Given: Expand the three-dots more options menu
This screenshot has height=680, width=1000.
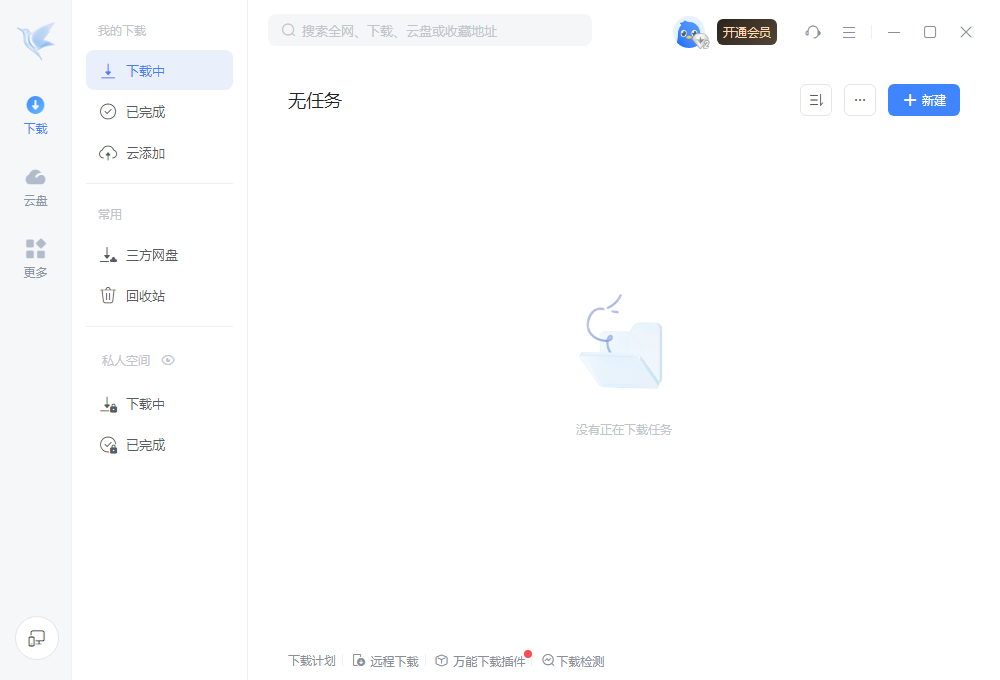Looking at the screenshot, I should pyautogui.click(x=860, y=100).
